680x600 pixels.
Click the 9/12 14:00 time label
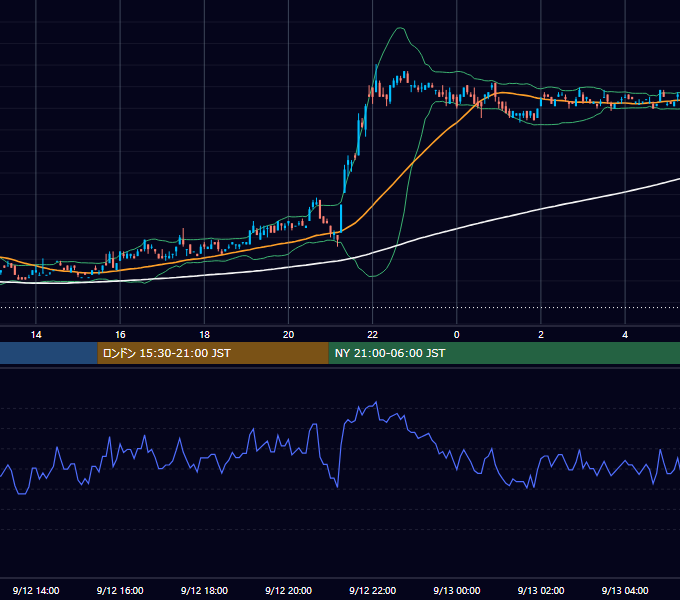click(36, 590)
